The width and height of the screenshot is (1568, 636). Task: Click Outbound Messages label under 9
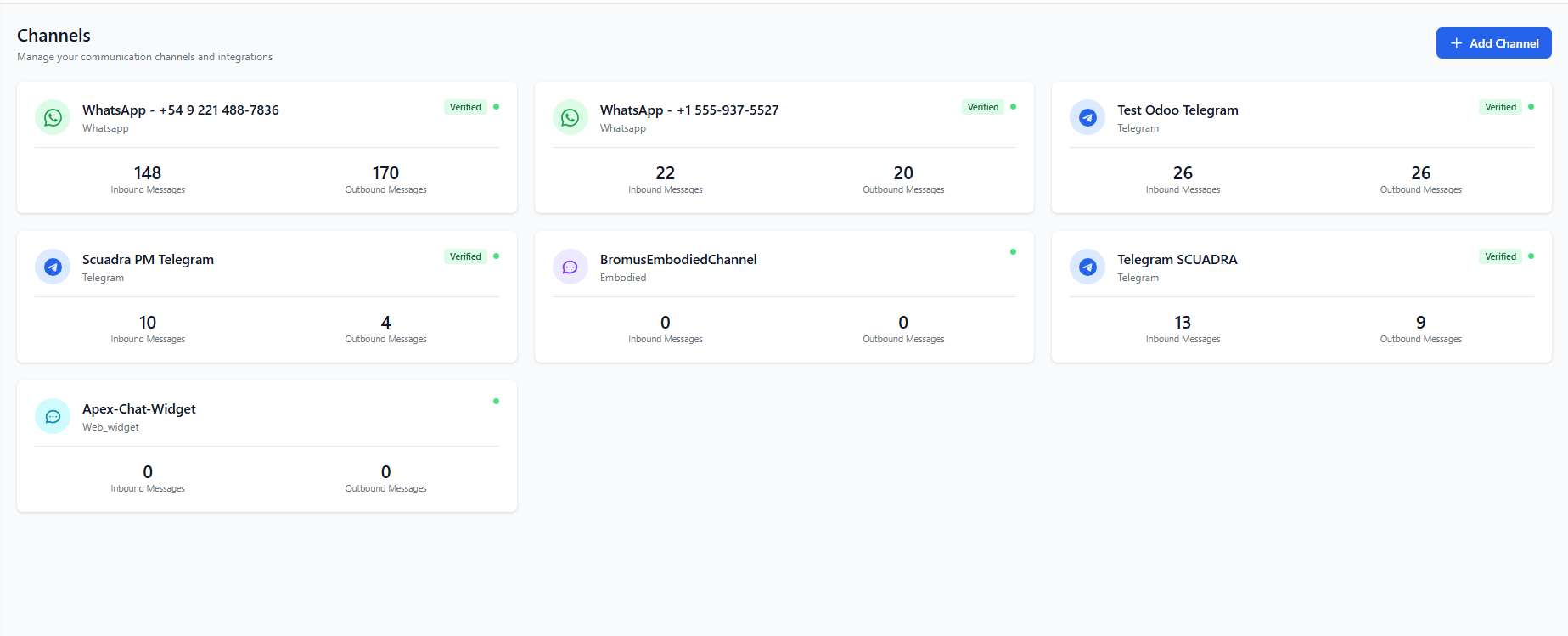(1421, 340)
